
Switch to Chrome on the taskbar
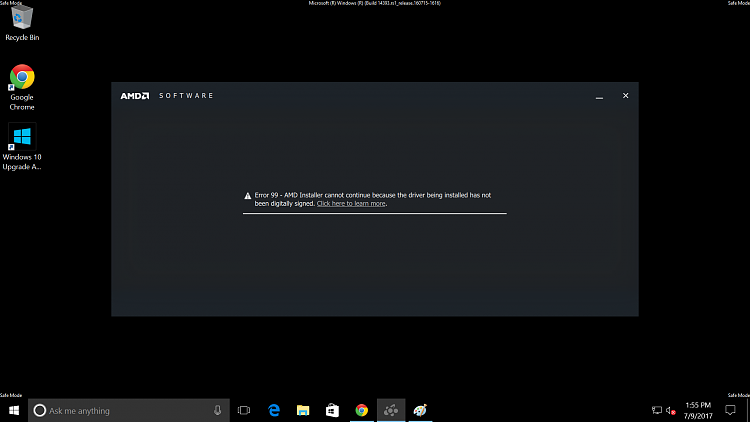tap(362, 411)
